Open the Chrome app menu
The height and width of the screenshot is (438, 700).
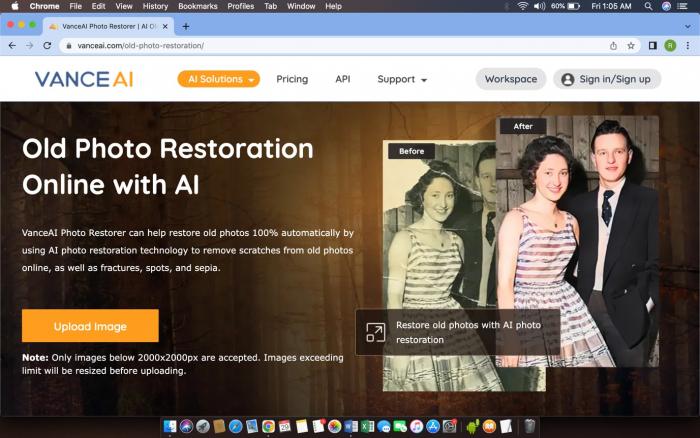pos(44,6)
